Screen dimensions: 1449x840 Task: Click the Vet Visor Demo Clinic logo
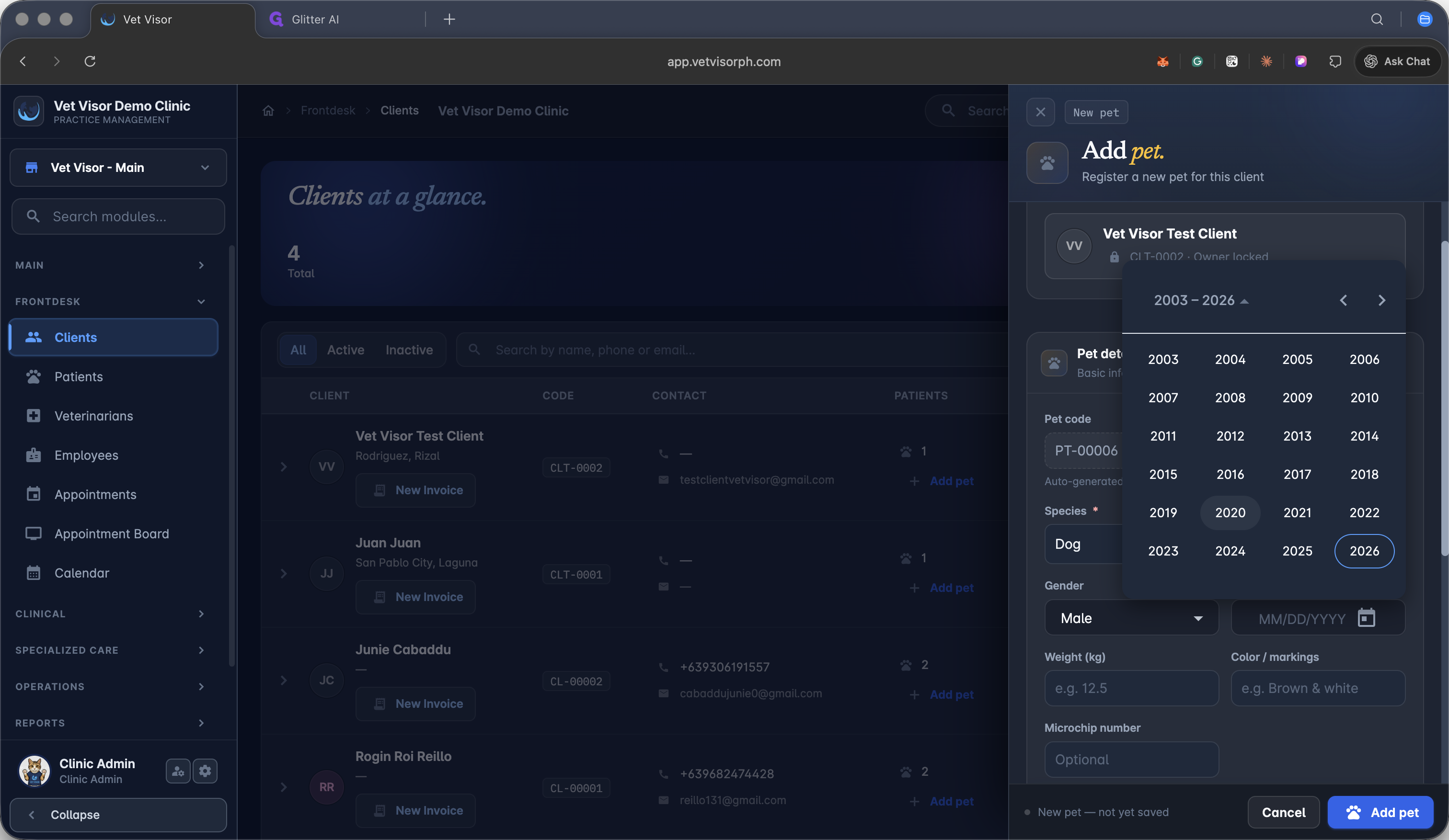29,111
